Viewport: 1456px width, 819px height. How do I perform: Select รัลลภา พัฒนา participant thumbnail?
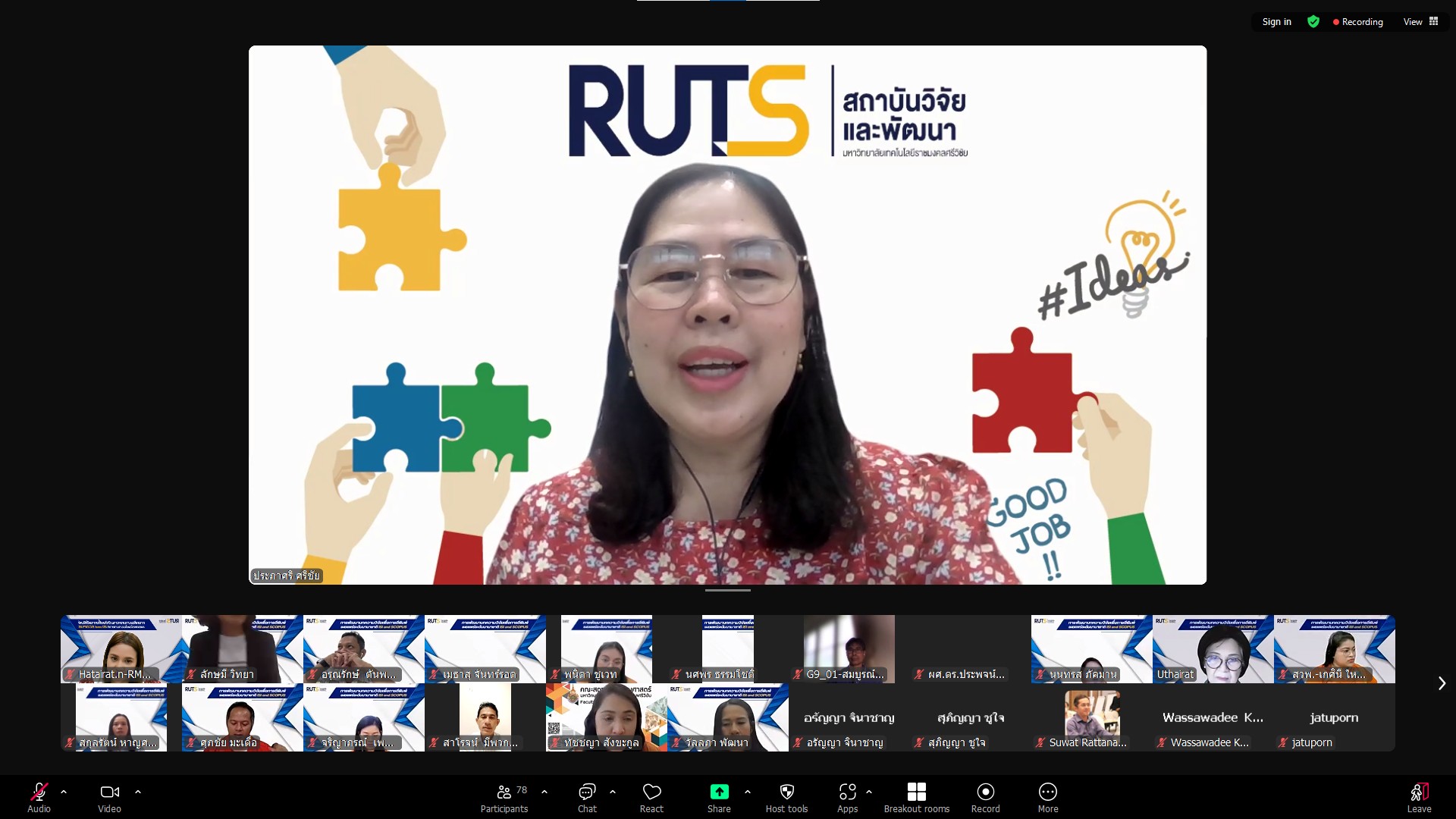coord(728,717)
